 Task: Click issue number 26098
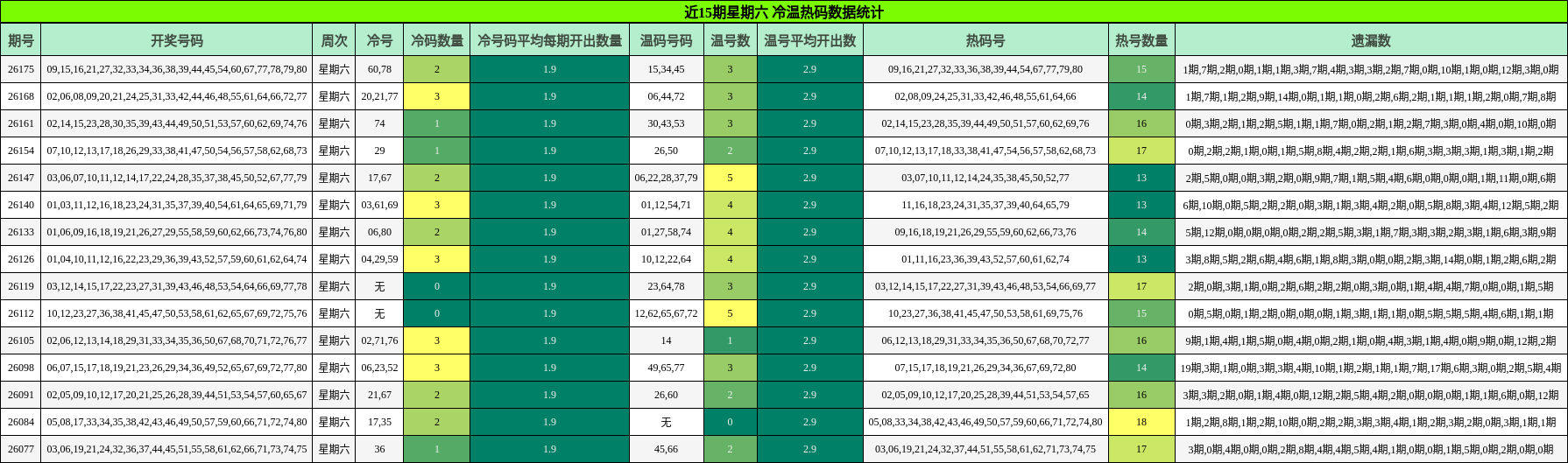[21, 368]
